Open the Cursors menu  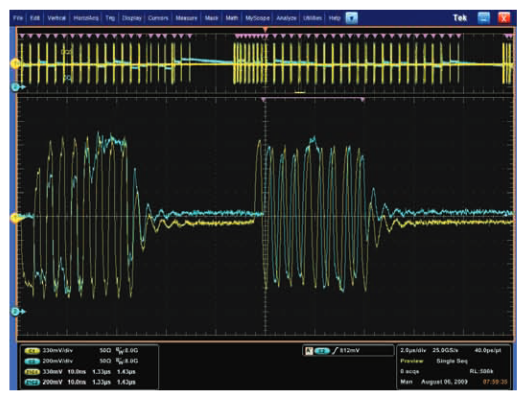[x=158, y=18]
